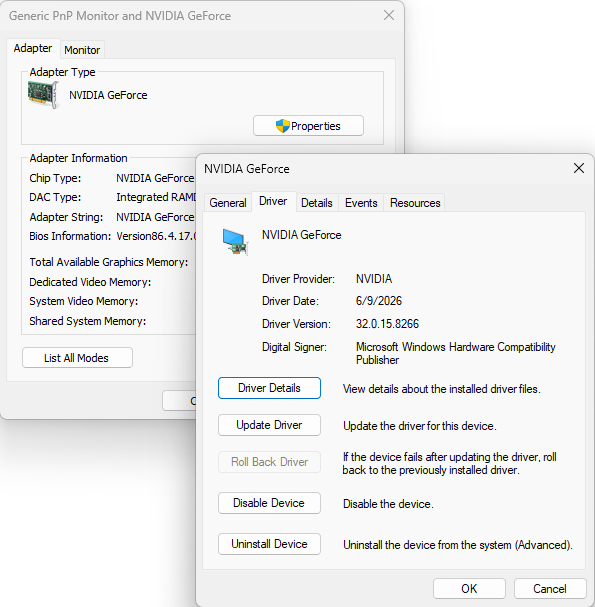Click the partially hidden button in Monitor window
This screenshot has width=595, height=607.
point(180,401)
